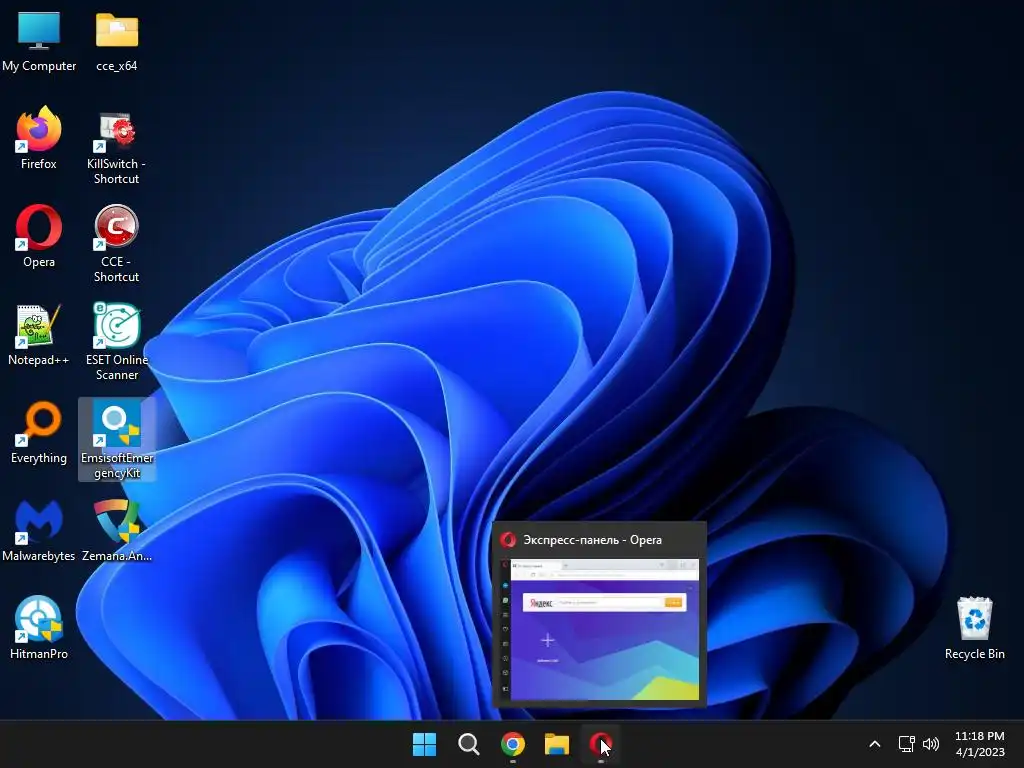
Task: Select the Firefox desktop shortcut
Action: coord(39,138)
